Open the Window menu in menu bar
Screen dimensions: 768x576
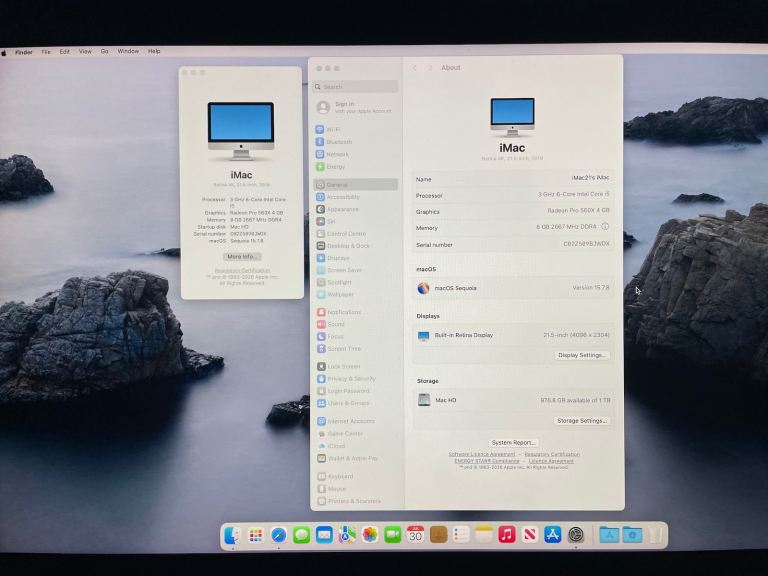point(128,51)
